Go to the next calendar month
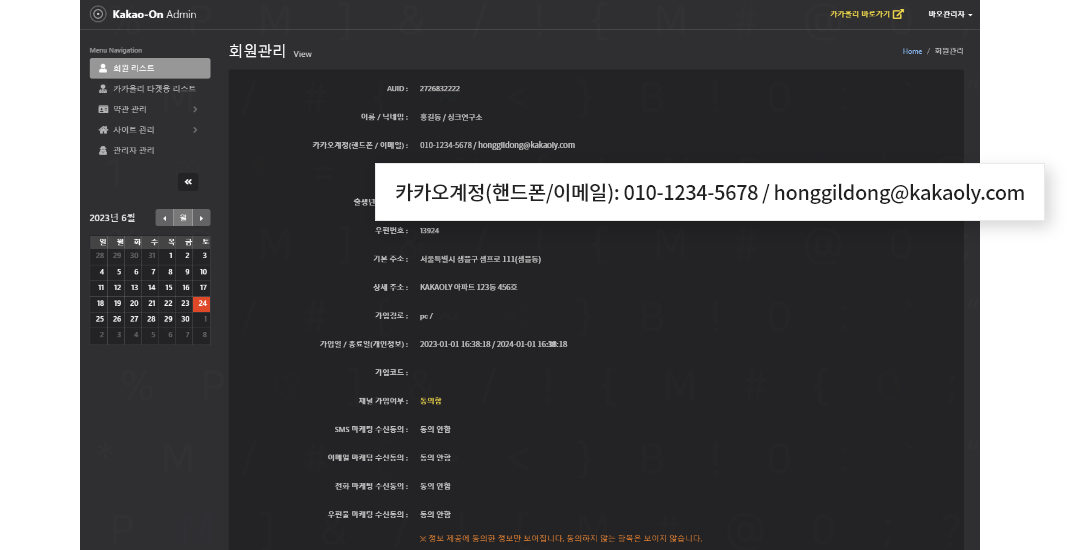 [202, 218]
